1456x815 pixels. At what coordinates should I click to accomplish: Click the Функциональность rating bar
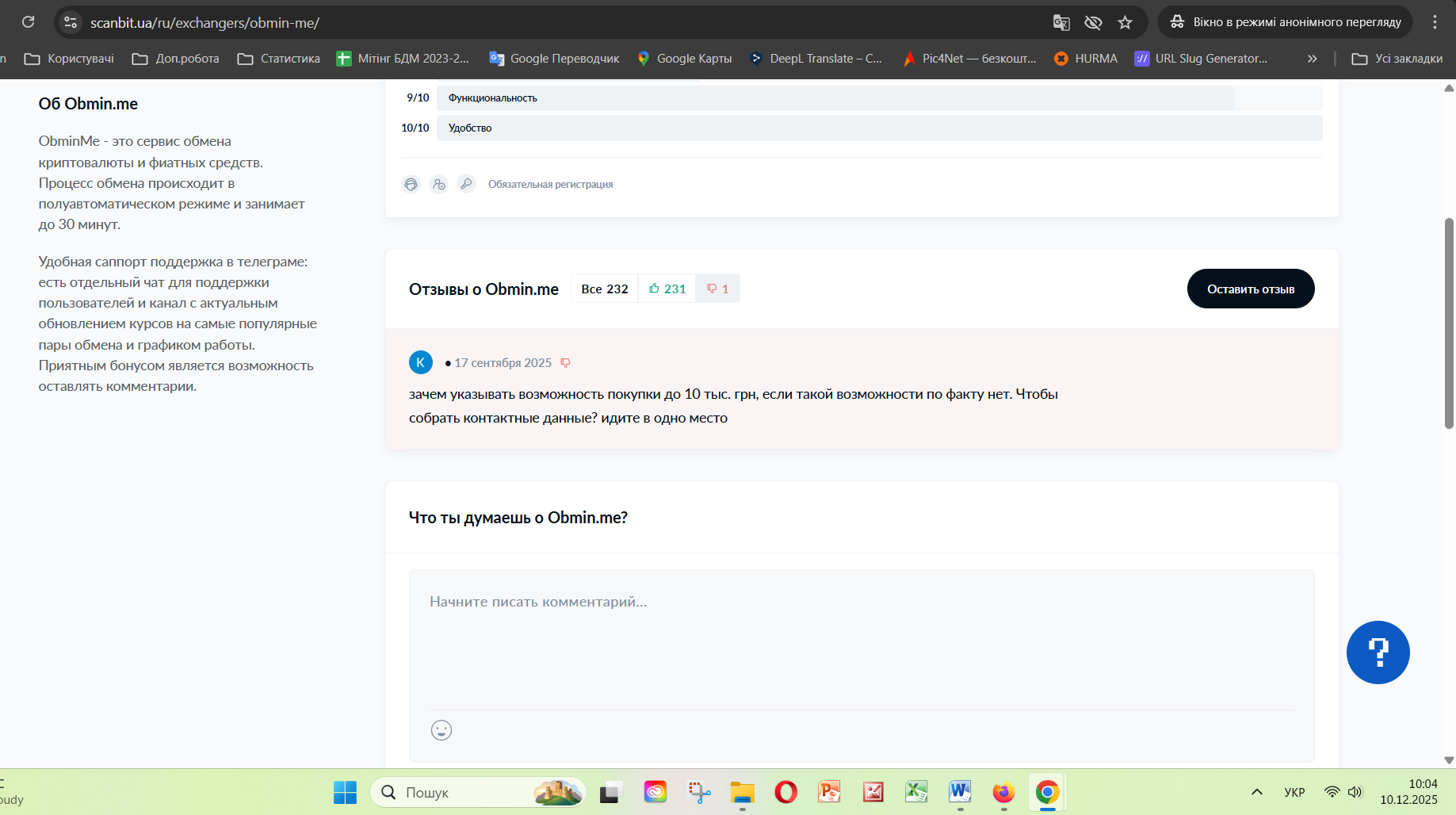(879, 98)
